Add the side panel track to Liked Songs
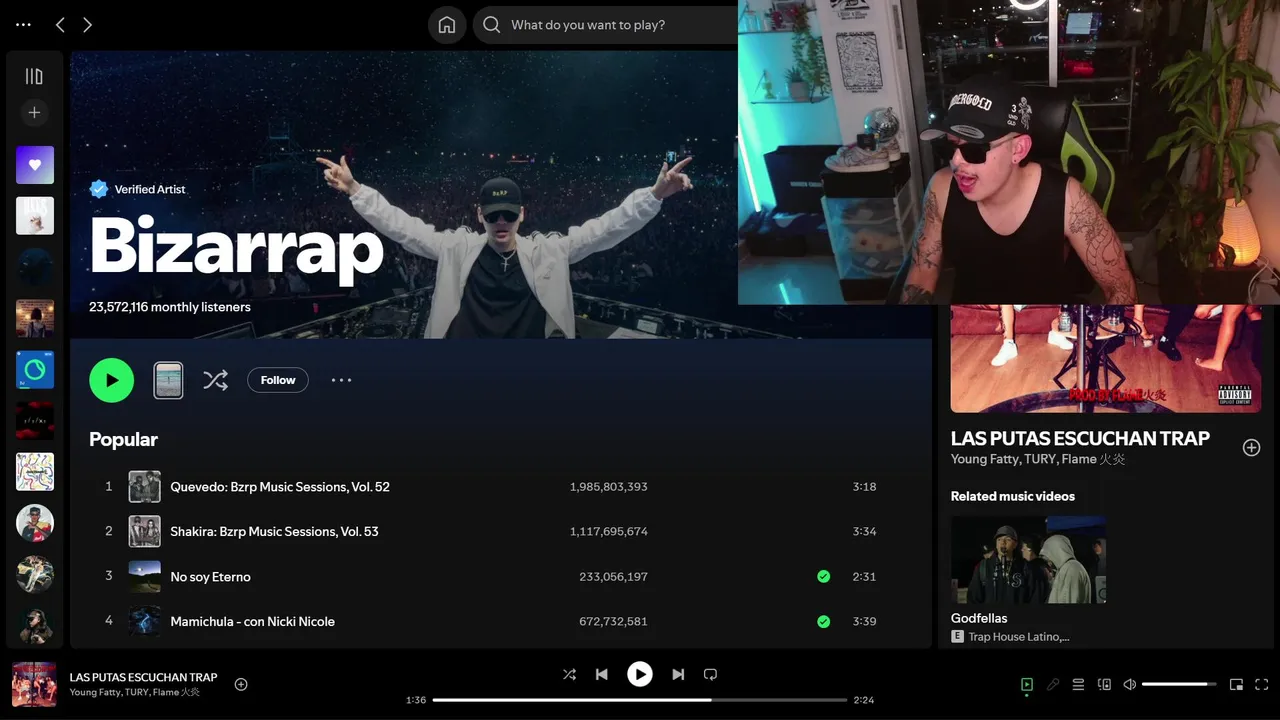This screenshot has height=720, width=1280. tap(1251, 447)
